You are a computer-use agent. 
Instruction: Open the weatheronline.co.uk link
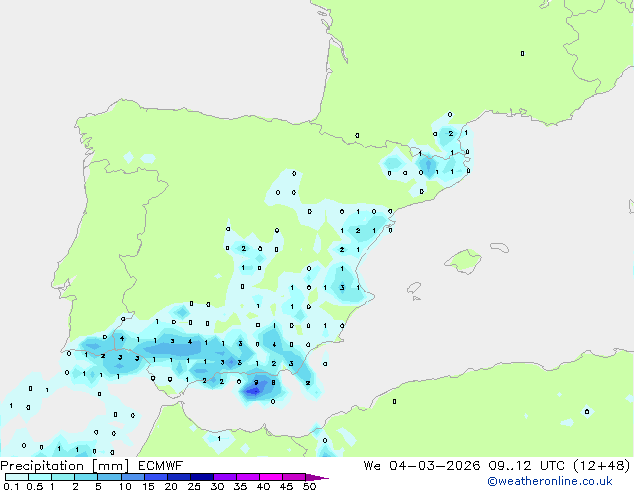tap(549, 481)
